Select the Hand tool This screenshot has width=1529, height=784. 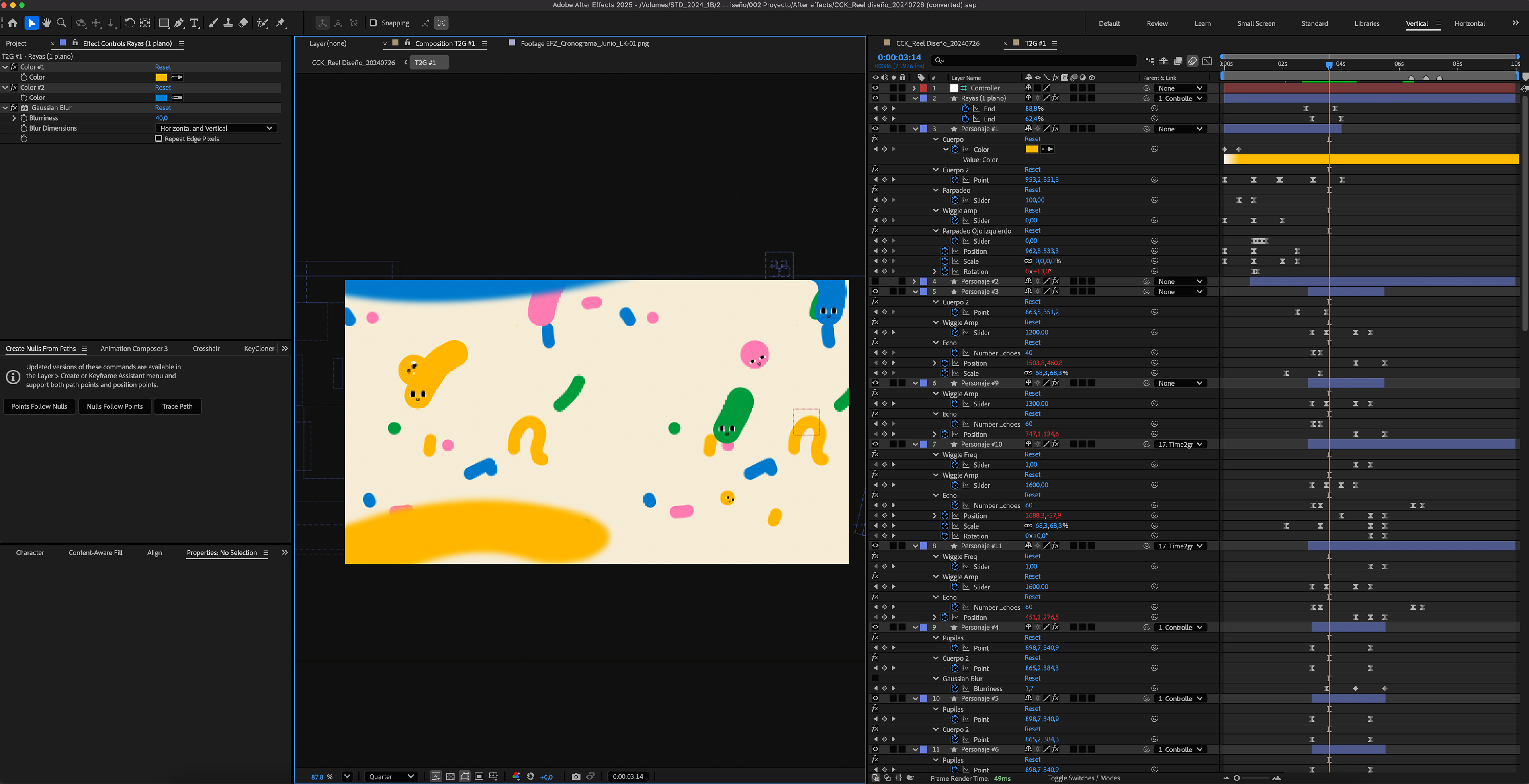[x=46, y=23]
